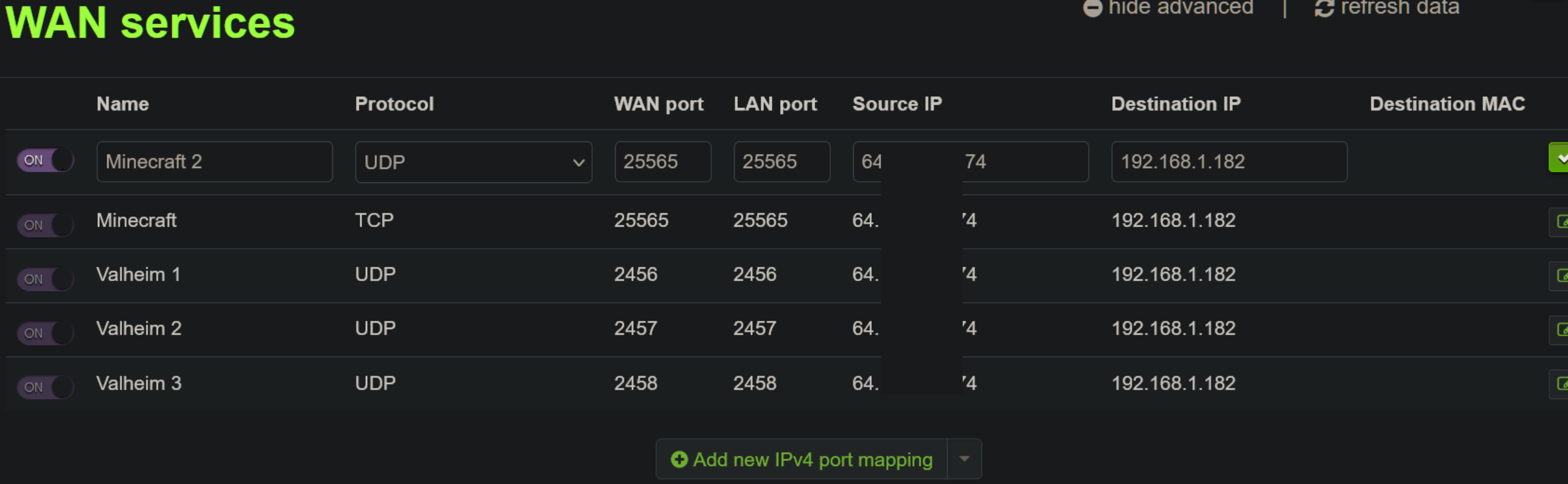1568x484 pixels.
Task: Click the Protocol column header
Action: click(x=394, y=104)
